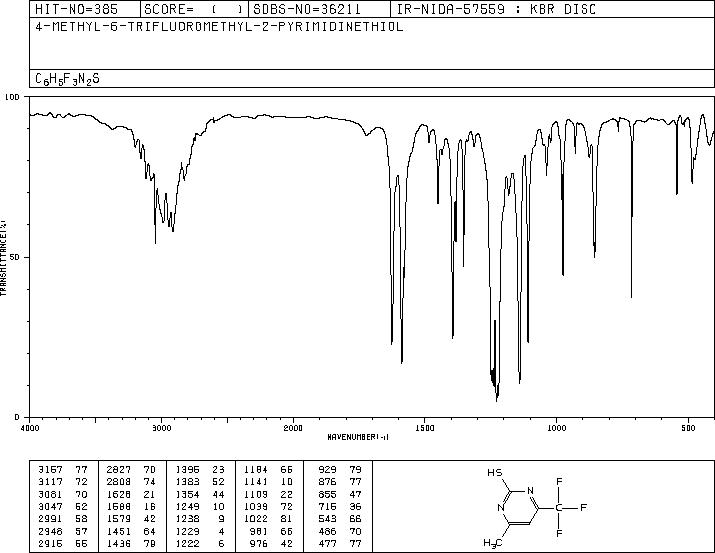This screenshot has width=715, height=553.
Task: Select the 1000 wavenumber axis label
Action: point(556,426)
